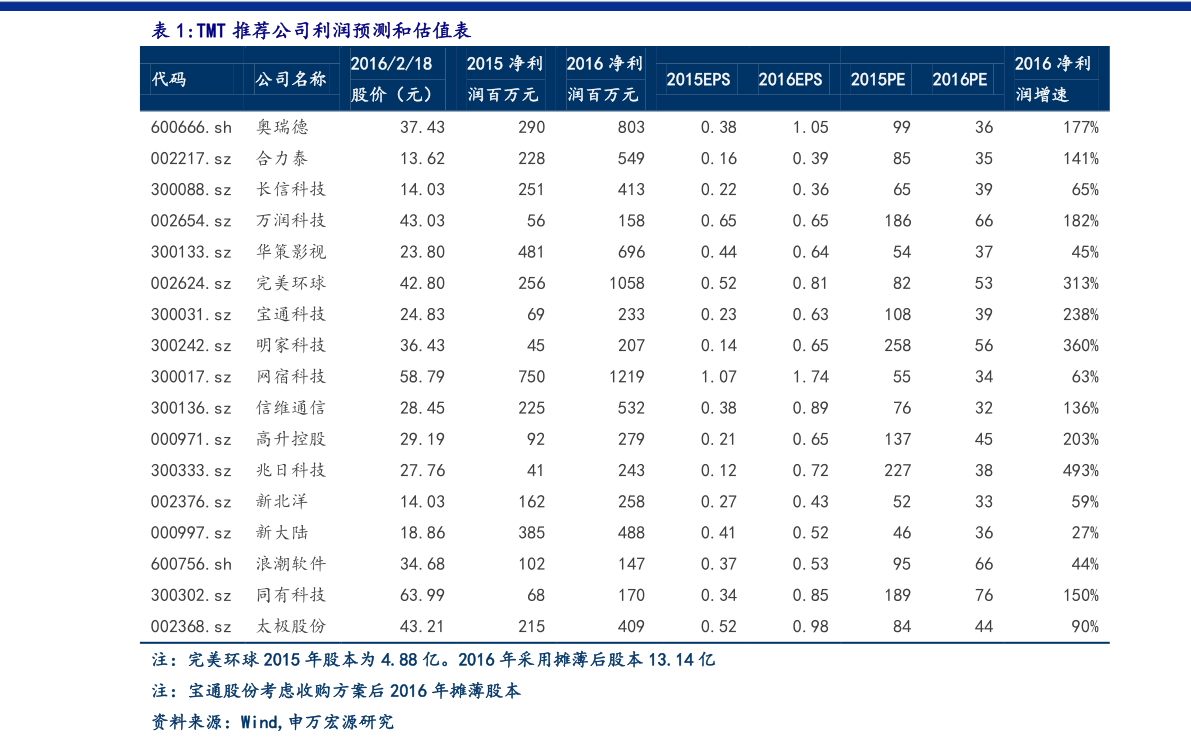Image resolution: width=1191 pixels, height=751 pixels.
Task: Click company name 浪潮软件
Action: 290,564
